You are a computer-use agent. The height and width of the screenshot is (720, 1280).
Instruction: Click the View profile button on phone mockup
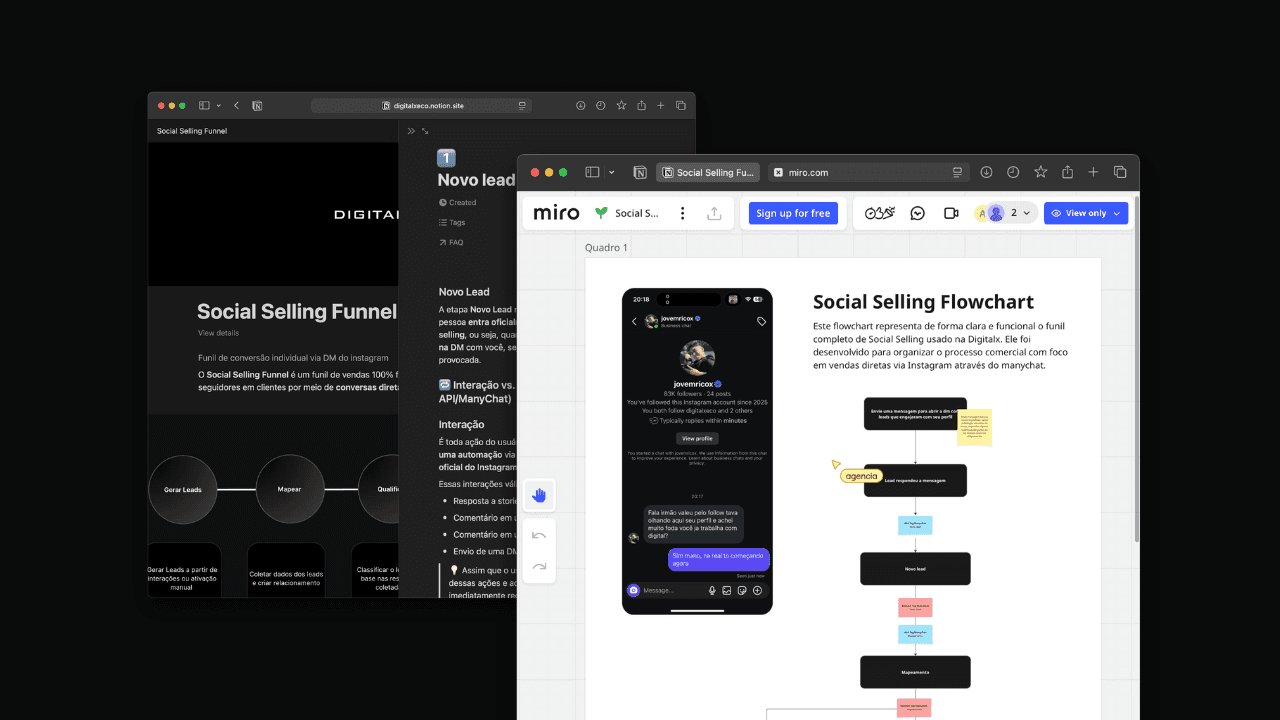click(697, 438)
